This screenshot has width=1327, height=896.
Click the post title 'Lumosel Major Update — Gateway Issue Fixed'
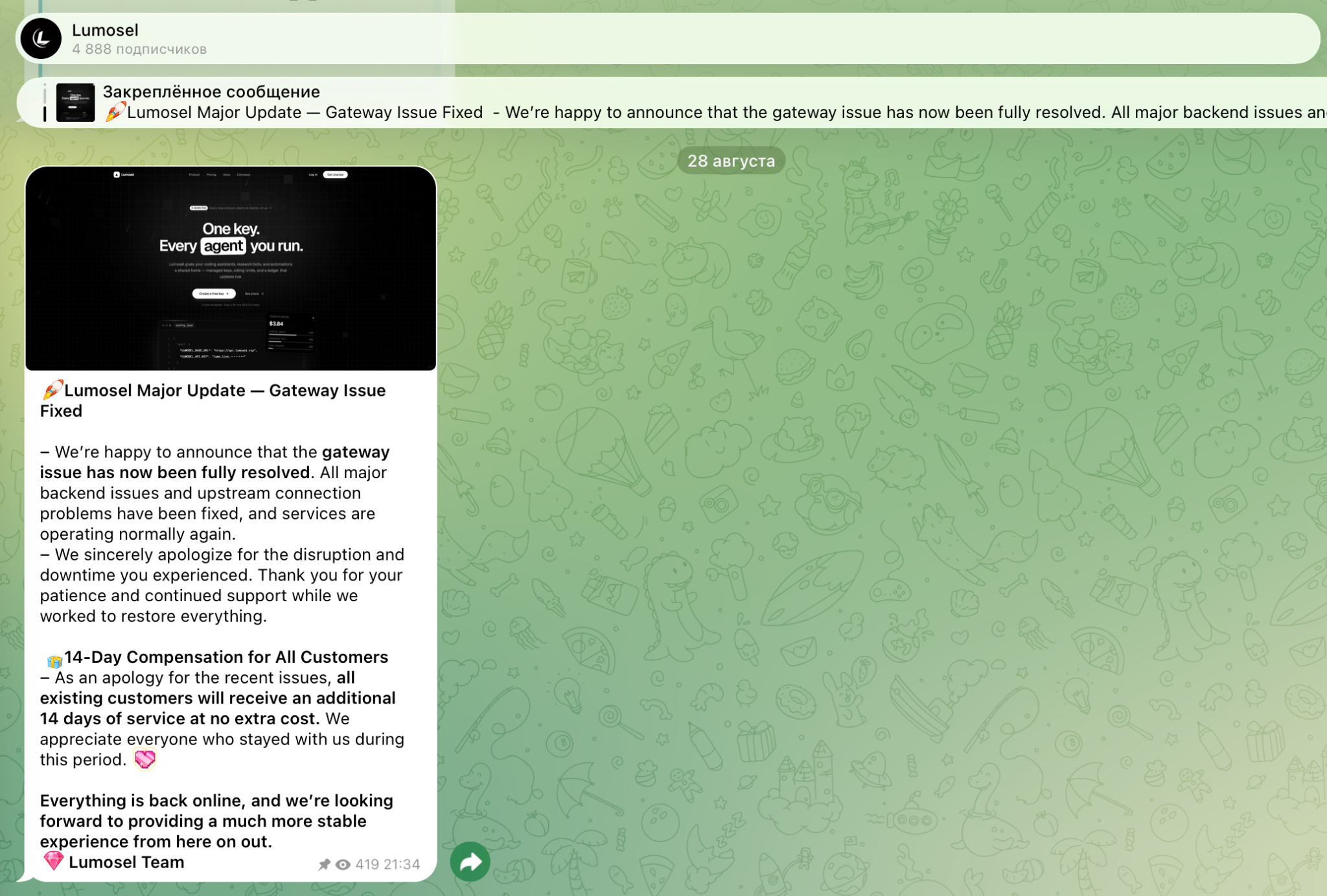(x=213, y=400)
